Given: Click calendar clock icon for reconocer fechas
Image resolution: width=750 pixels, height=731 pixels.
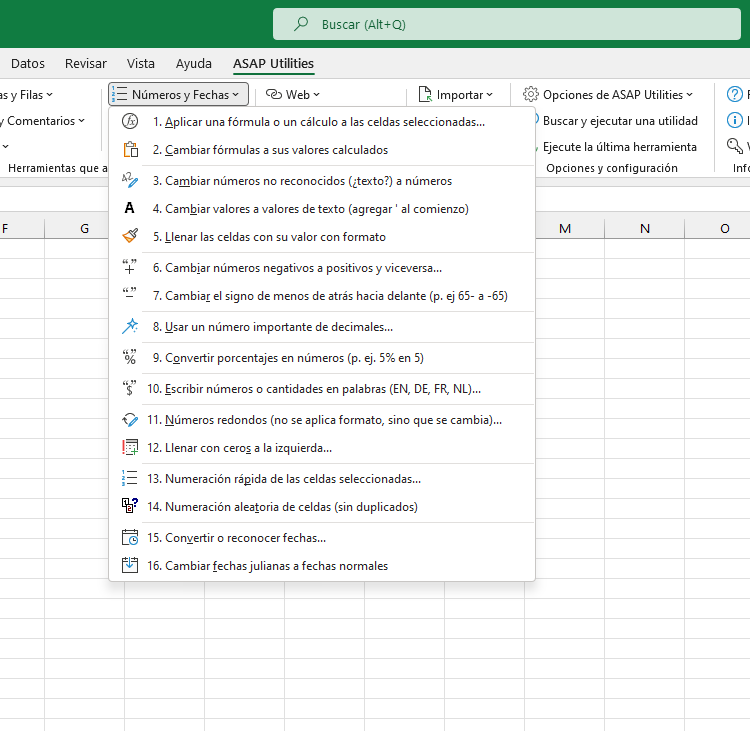Looking at the screenshot, I should click(130, 537).
